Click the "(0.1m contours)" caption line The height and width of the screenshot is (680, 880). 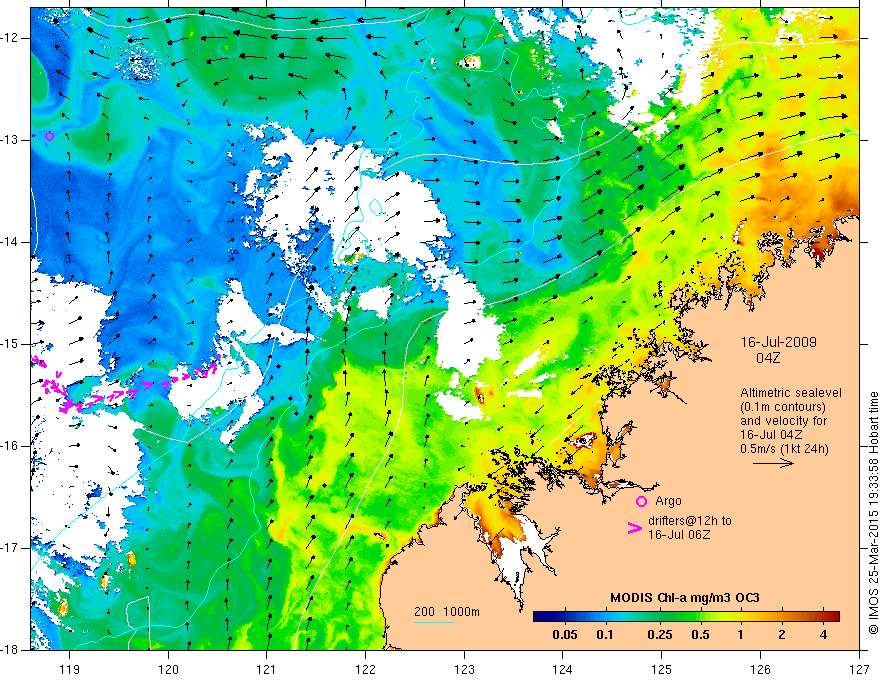coord(783,407)
